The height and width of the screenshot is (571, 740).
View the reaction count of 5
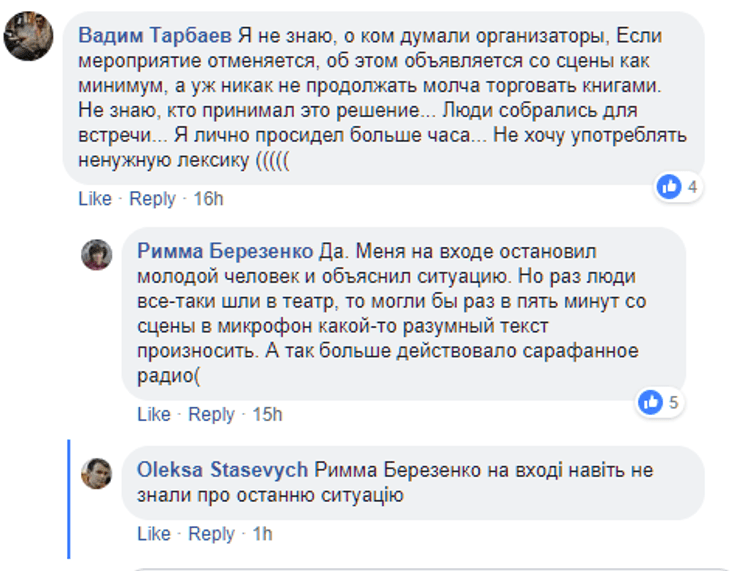(675, 403)
